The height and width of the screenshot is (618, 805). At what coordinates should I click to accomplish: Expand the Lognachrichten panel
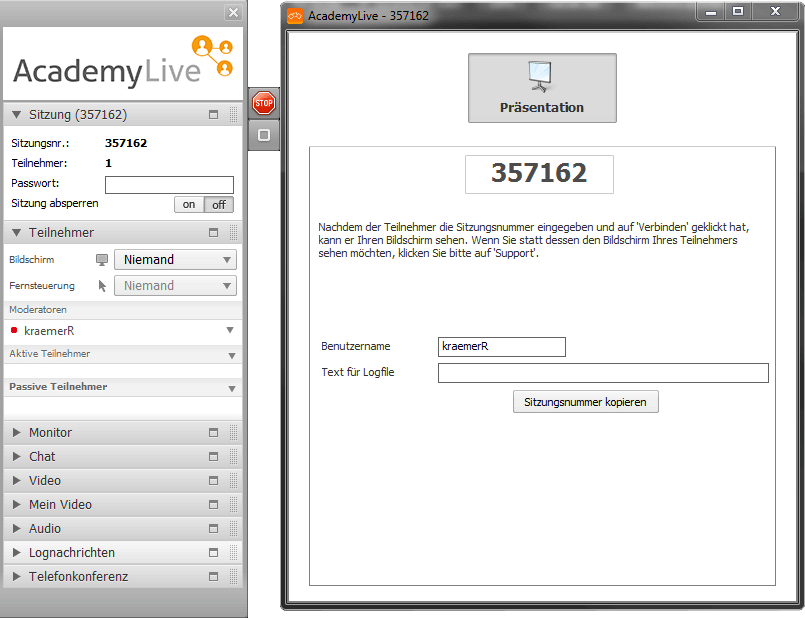pos(16,552)
